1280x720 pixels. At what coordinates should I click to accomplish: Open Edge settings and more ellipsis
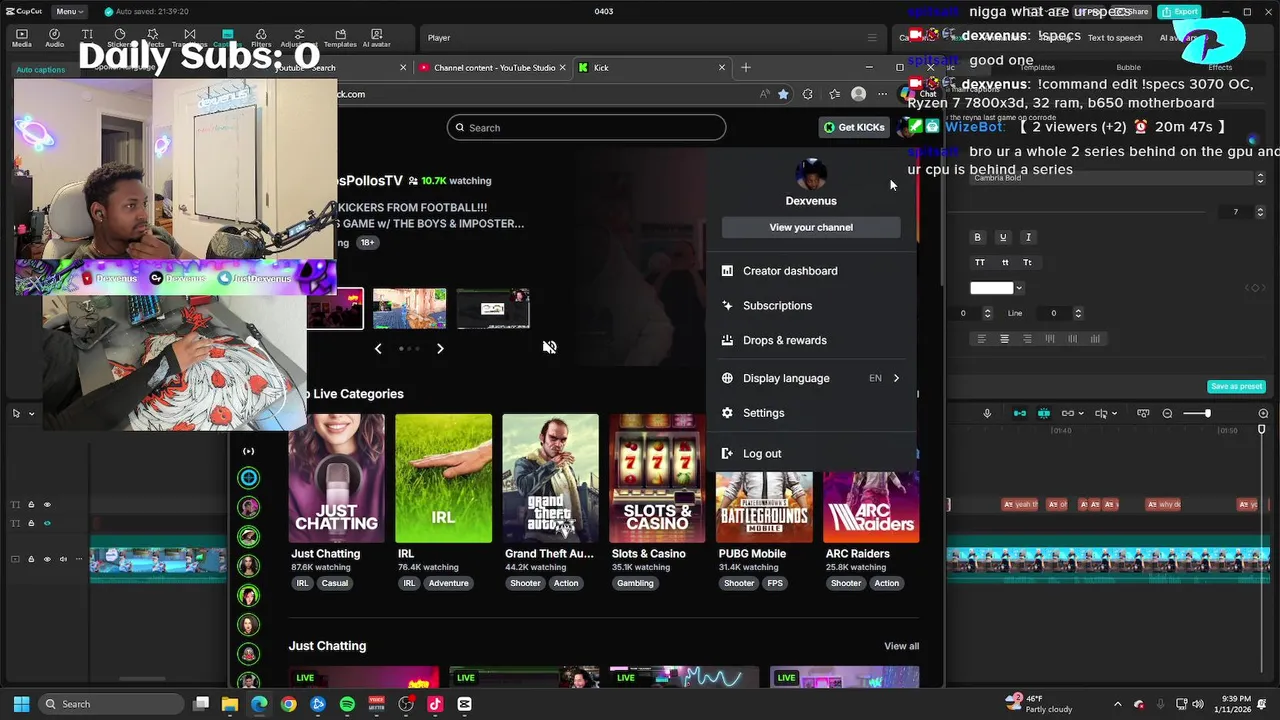click(882, 94)
